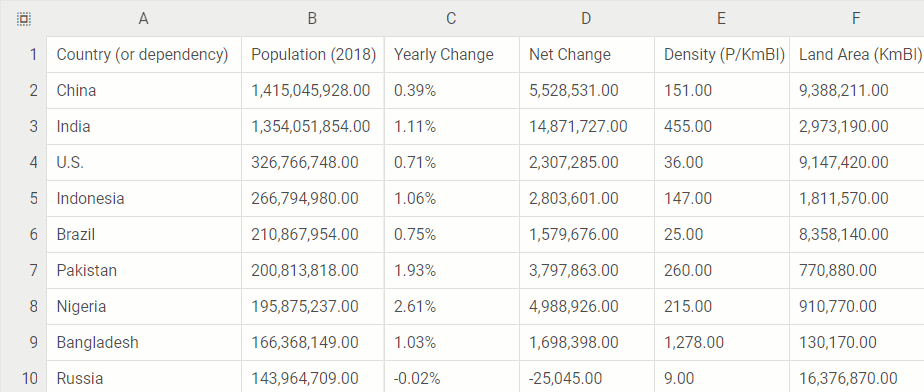Viewport: 924px width, 392px height.
Task: Click the "Population (2018)" header cell
Action: [312, 55]
